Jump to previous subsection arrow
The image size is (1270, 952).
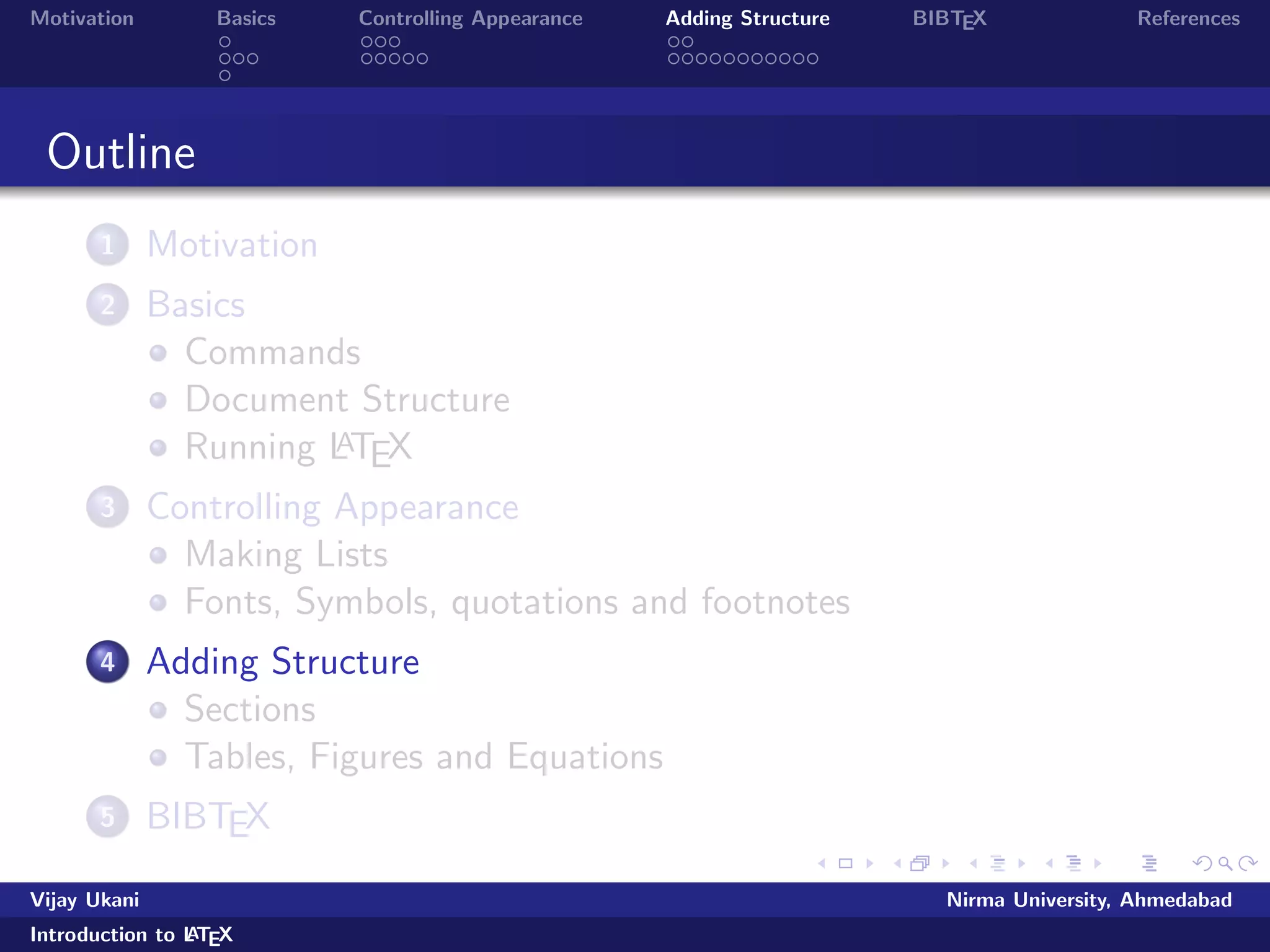(974, 863)
